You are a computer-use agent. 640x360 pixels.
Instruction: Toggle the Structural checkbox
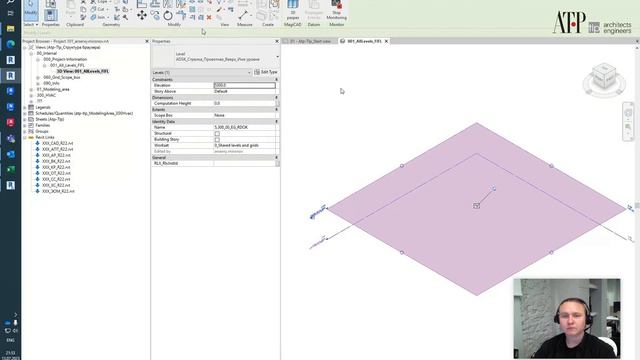[217, 133]
